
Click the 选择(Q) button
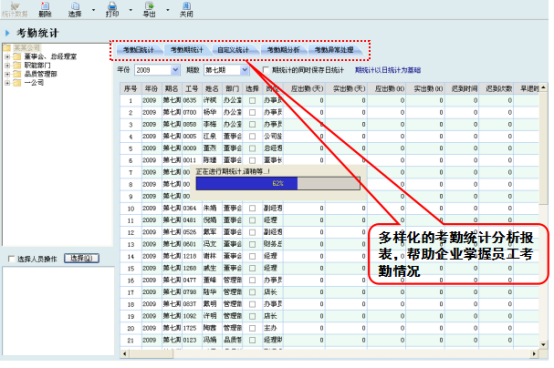[82, 258]
